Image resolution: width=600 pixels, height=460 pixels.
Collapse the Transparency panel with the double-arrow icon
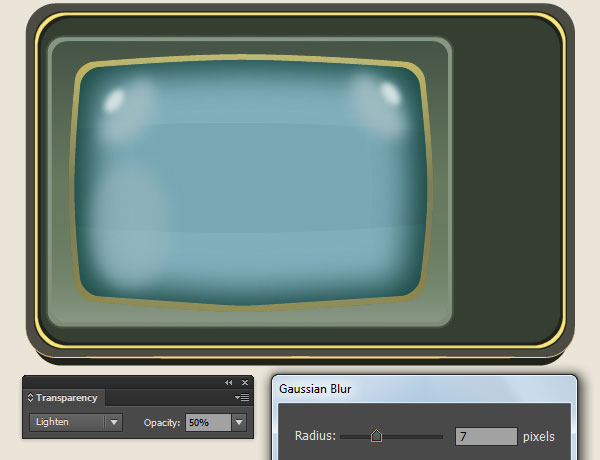(228, 382)
